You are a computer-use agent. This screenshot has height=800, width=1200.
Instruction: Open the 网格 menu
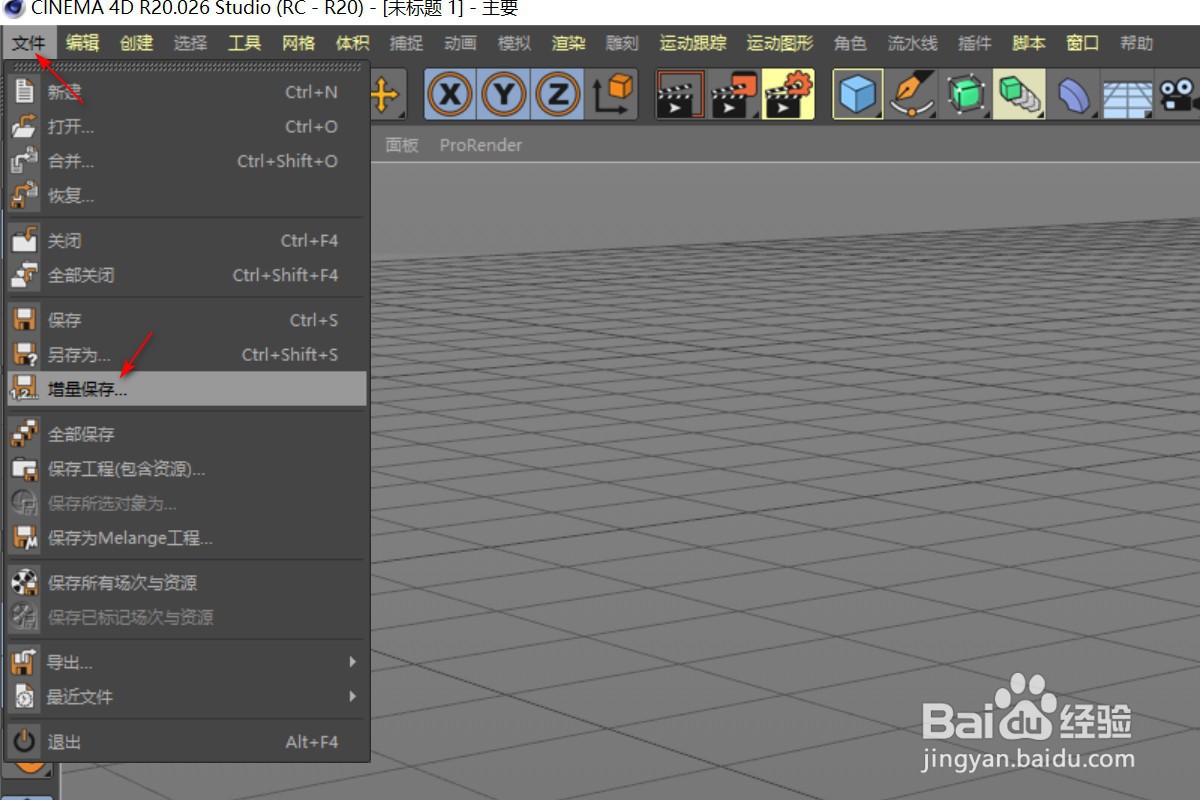[299, 43]
